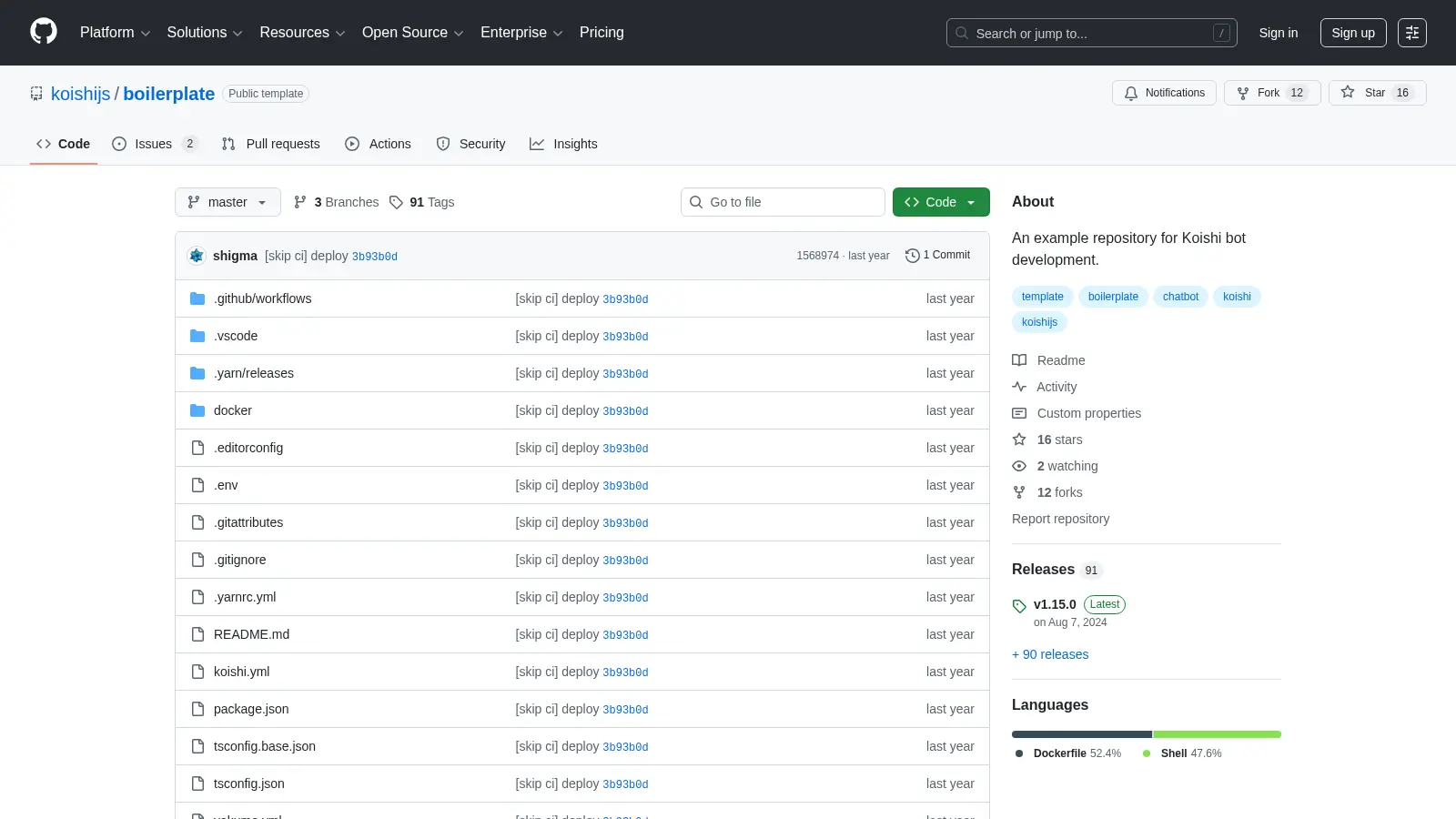Viewport: 1456px width, 819px height.
Task: Click the file icon beside .gitignore
Action: pos(197,560)
